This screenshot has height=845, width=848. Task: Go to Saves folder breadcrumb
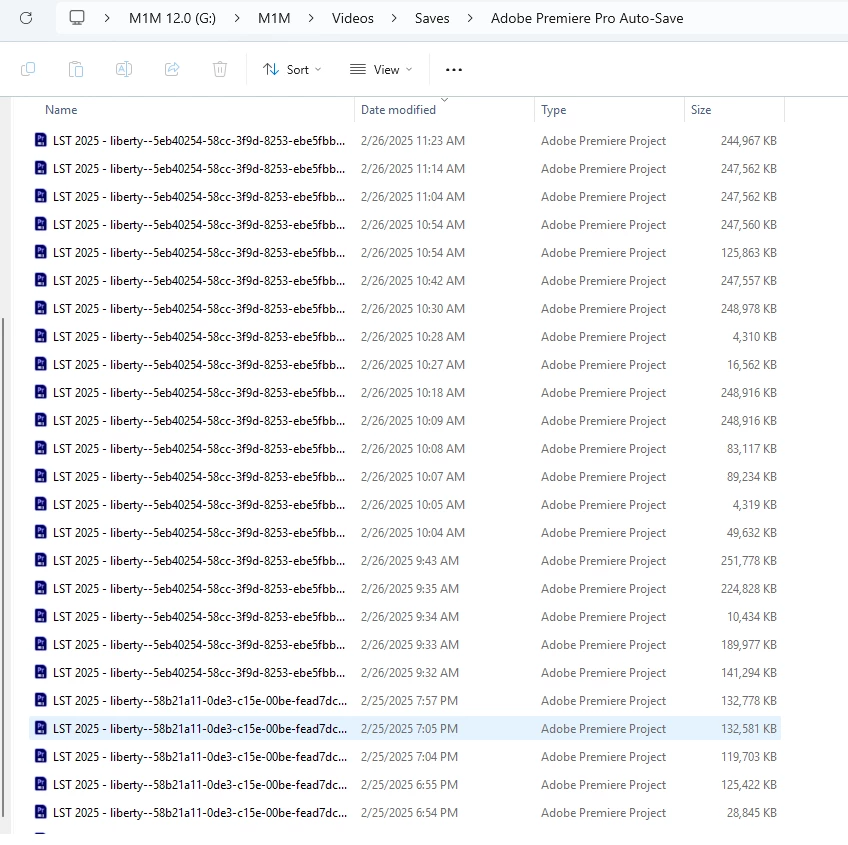(x=432, y=18)
